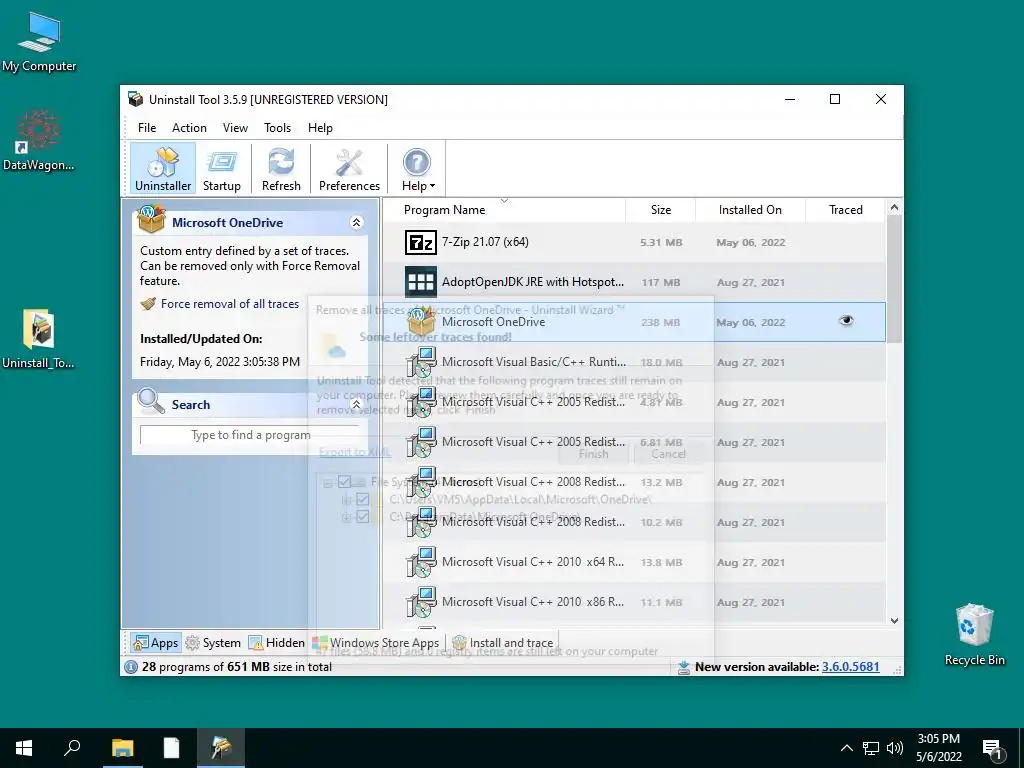Click the blank document taskbar icon
The height and width of the screenshot is (768, 1024).
coord(171,748)
